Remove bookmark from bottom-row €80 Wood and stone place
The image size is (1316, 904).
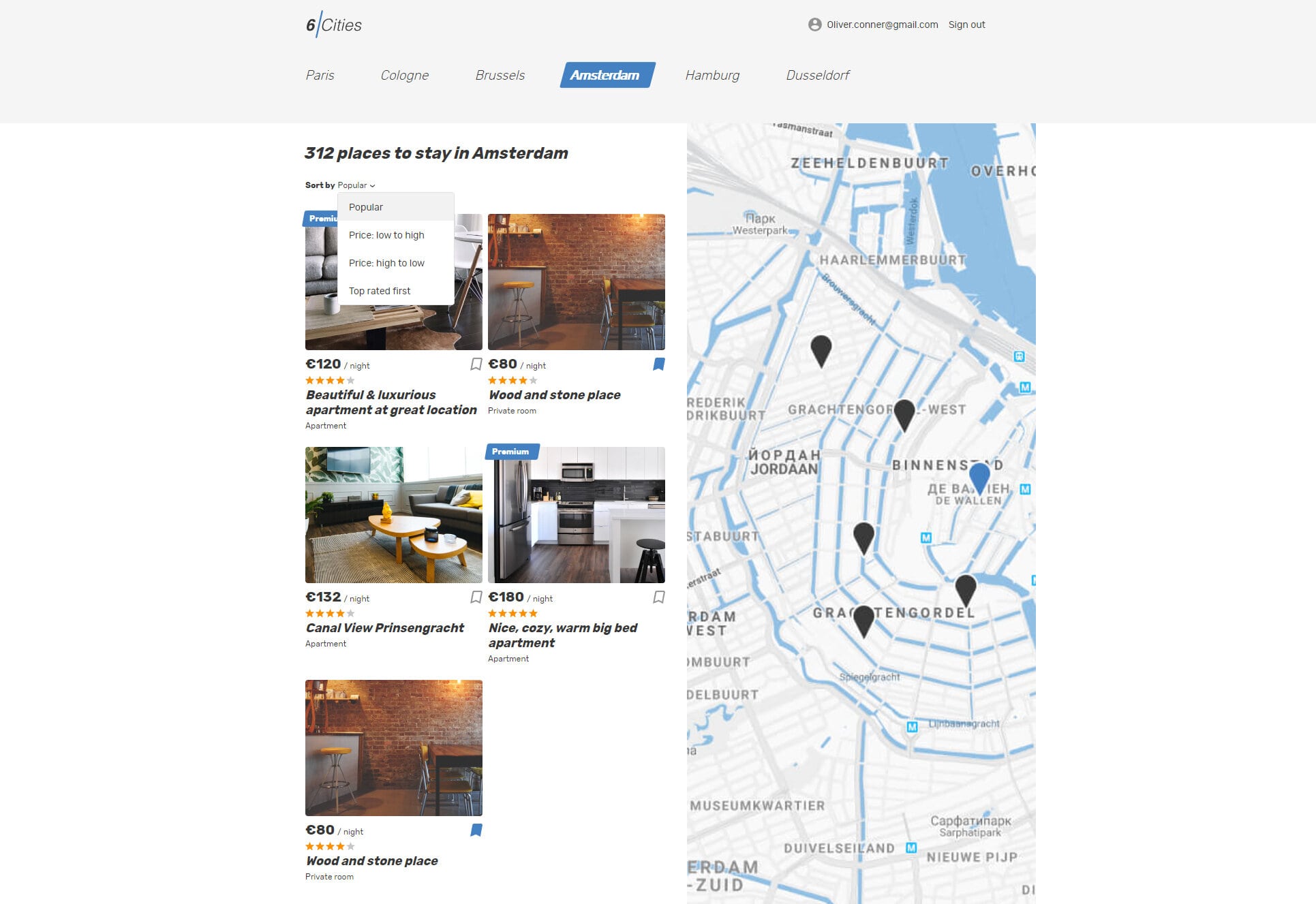pyautogui.click(x=476, y=830)
